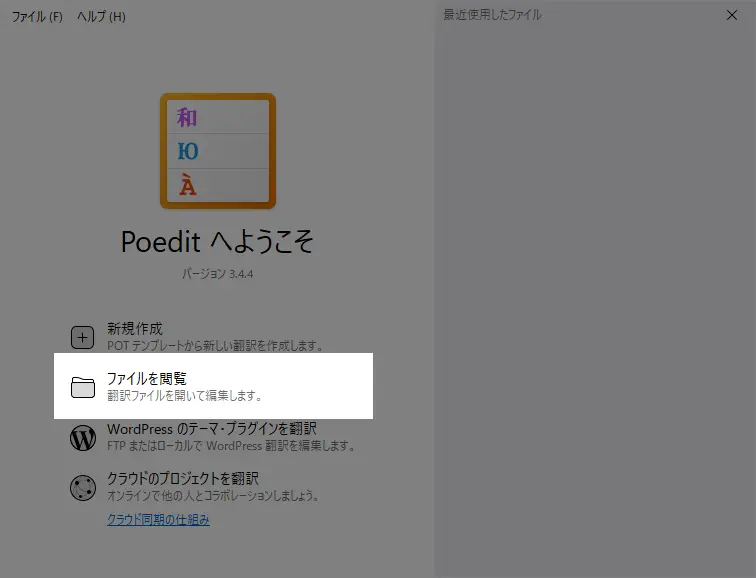
Task: Click description オンラインで他の人とコラボレーションしましょう。
Action: (213, 495)
